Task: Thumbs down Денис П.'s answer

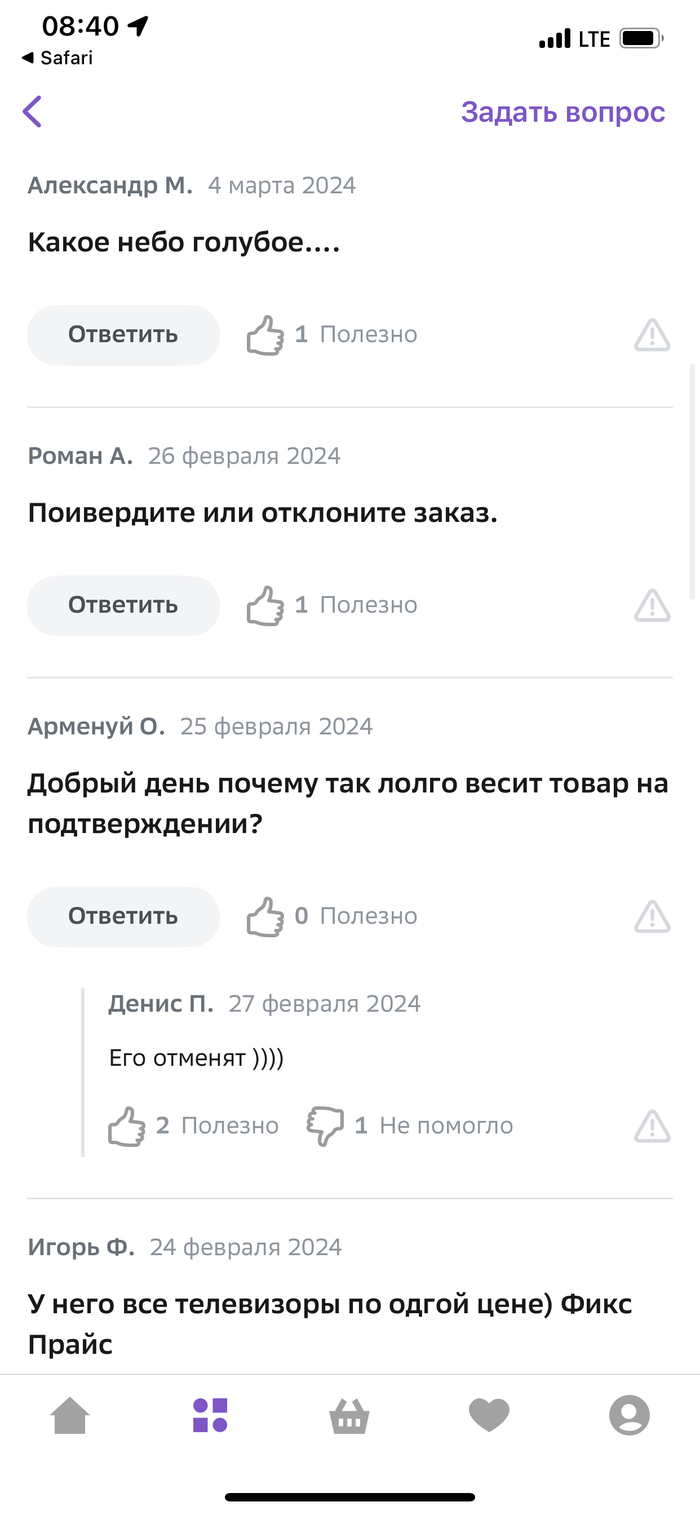Action: 325,1126
